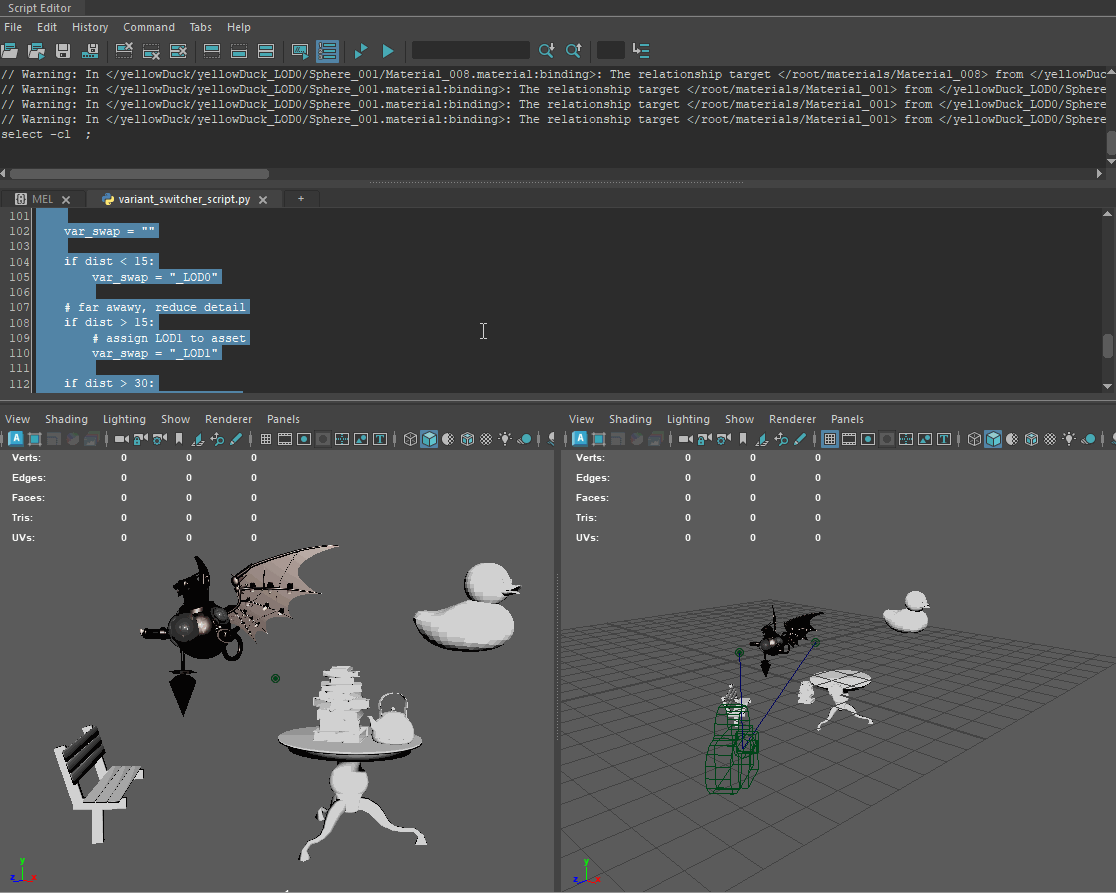Click Open Script folder icon
Viewport: 1116px width, 893px height.
point(11,50)
